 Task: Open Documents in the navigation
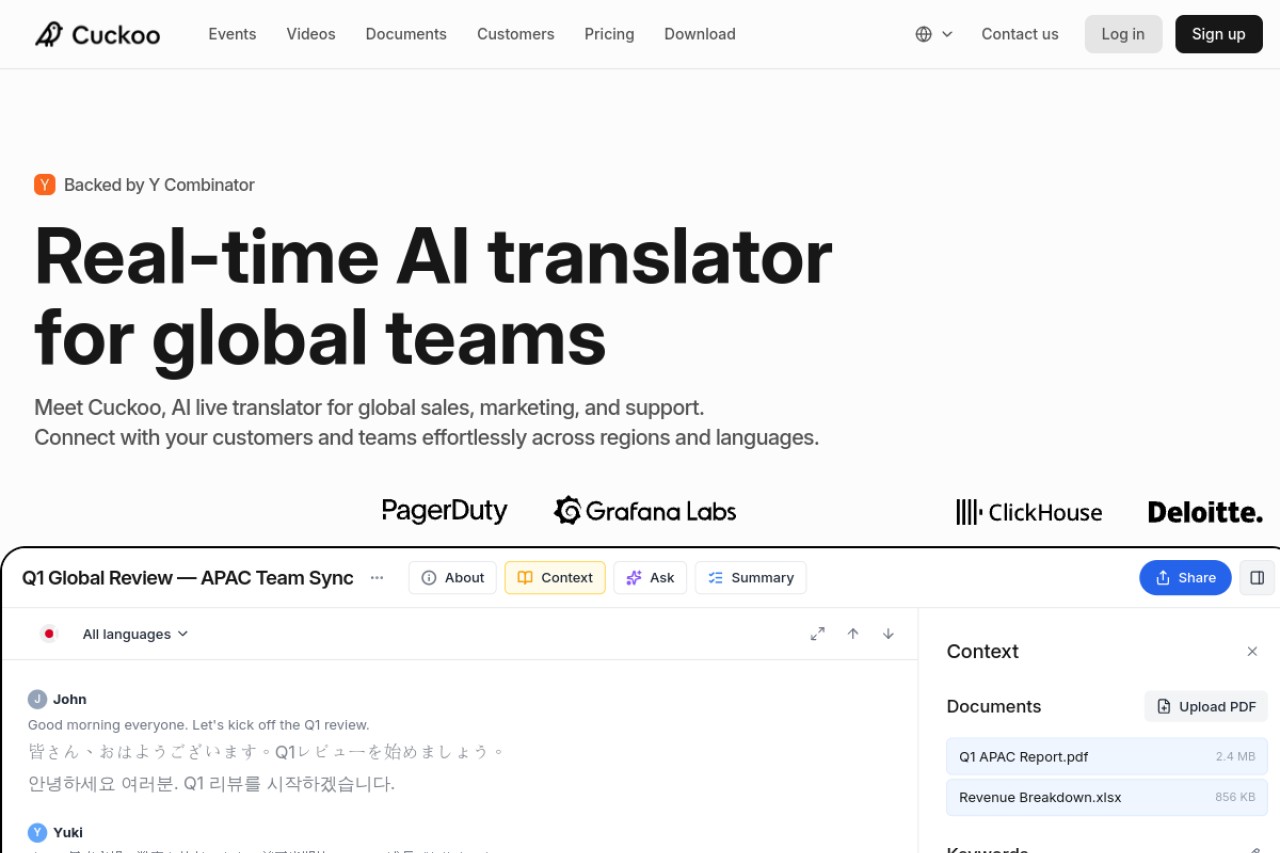click(x=406, y=34)
